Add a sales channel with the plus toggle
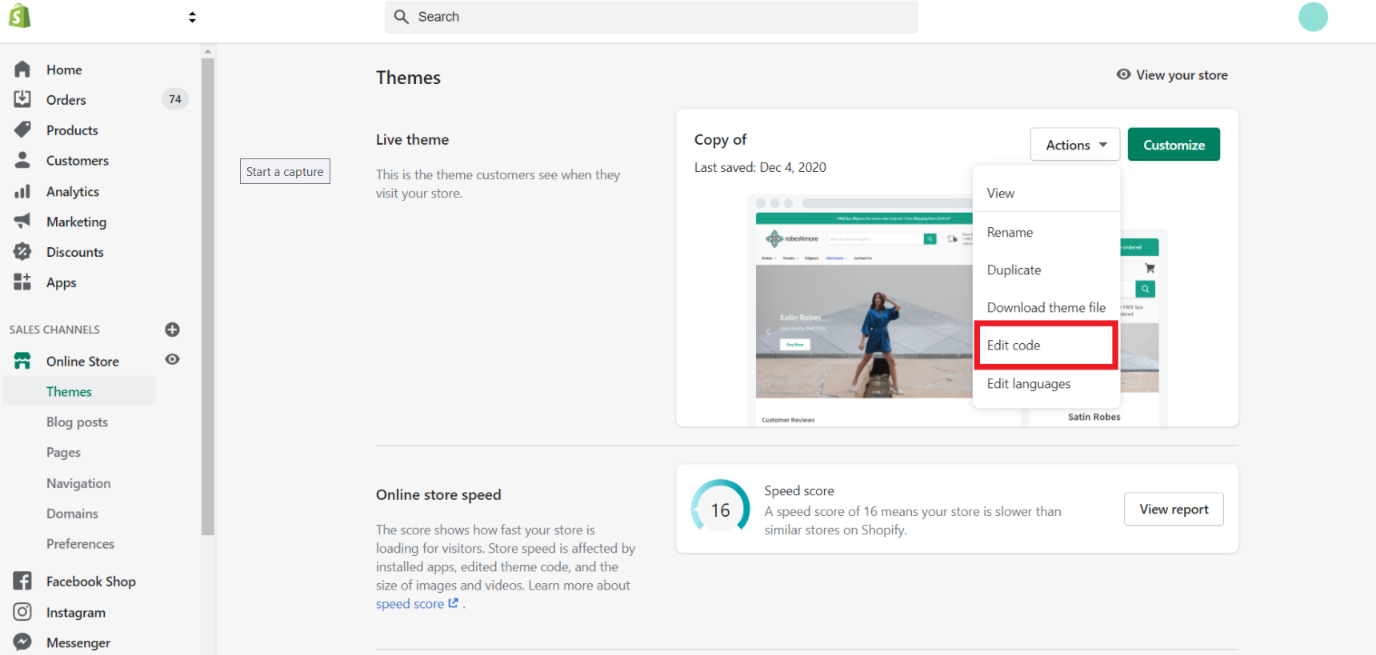Screen dimensions: 1376x655 (171, 329)
